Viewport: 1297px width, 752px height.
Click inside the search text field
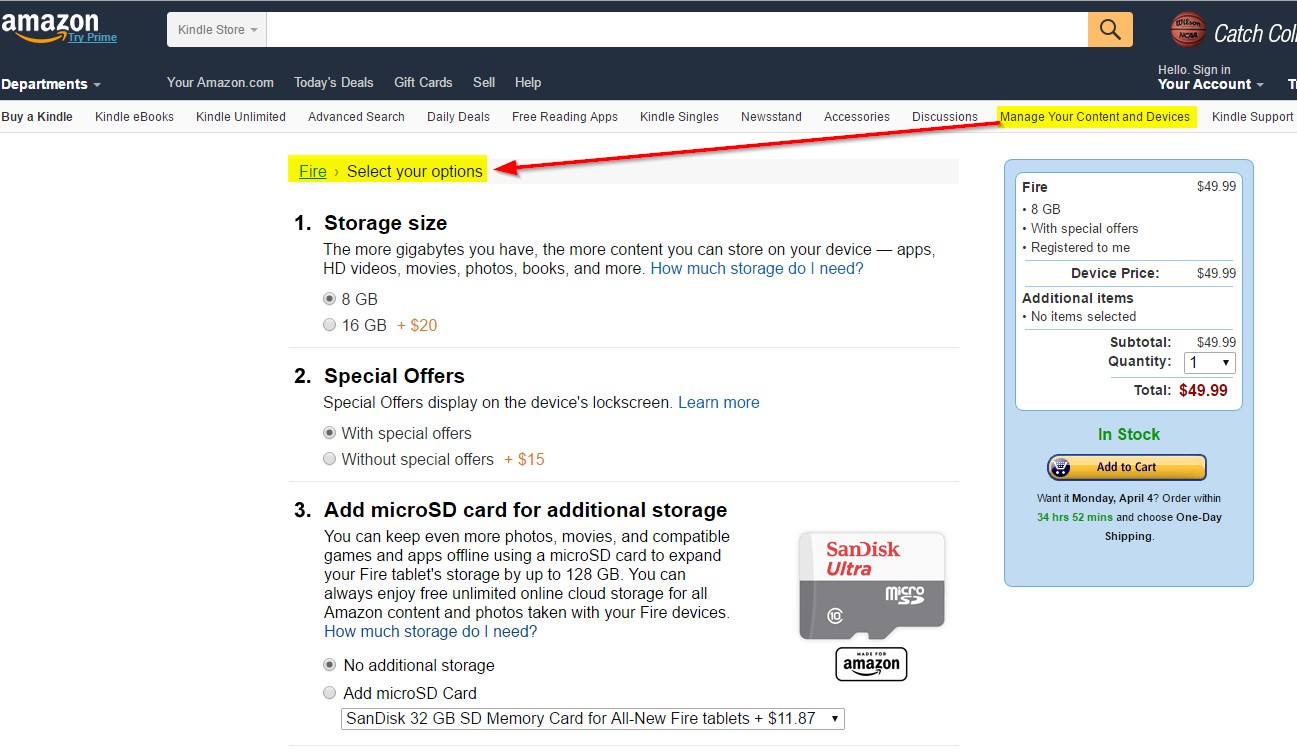[x=677, y=30]
